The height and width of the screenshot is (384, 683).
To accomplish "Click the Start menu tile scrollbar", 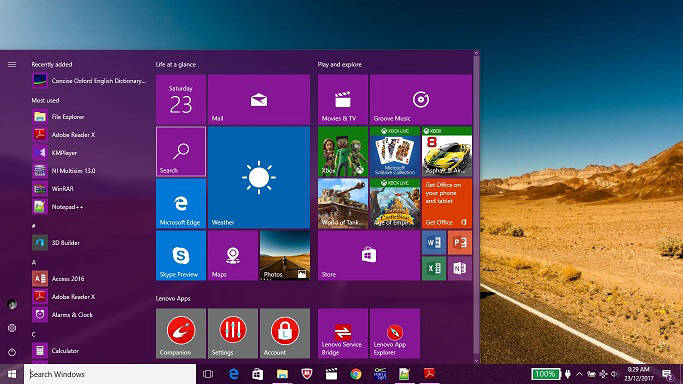I will click(477, 207).
